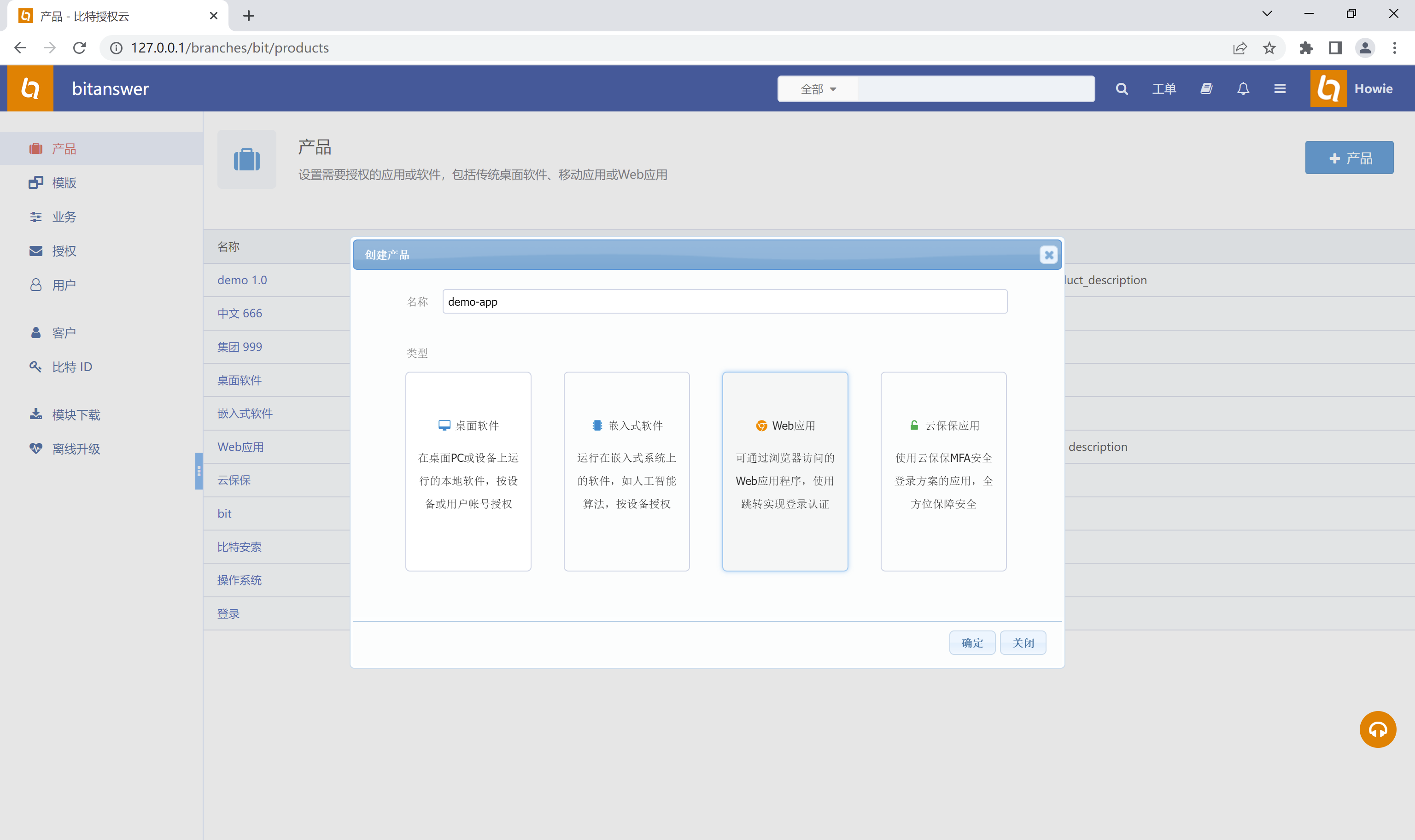The height and width of the screenshot is (840, 1415).
Task: Collapse the left sidebar with the handle
Action: [x=199, y=470]
